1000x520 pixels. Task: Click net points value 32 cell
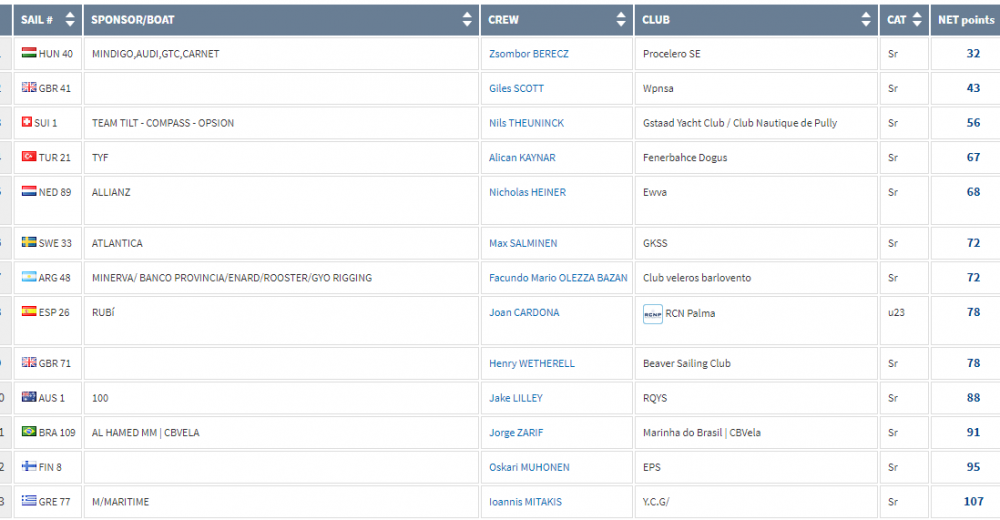tap(972, 54)
